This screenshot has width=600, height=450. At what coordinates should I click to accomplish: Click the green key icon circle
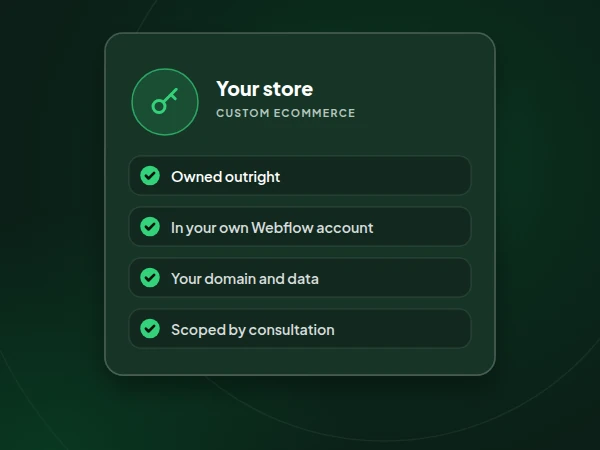click(x=165, y=102)
